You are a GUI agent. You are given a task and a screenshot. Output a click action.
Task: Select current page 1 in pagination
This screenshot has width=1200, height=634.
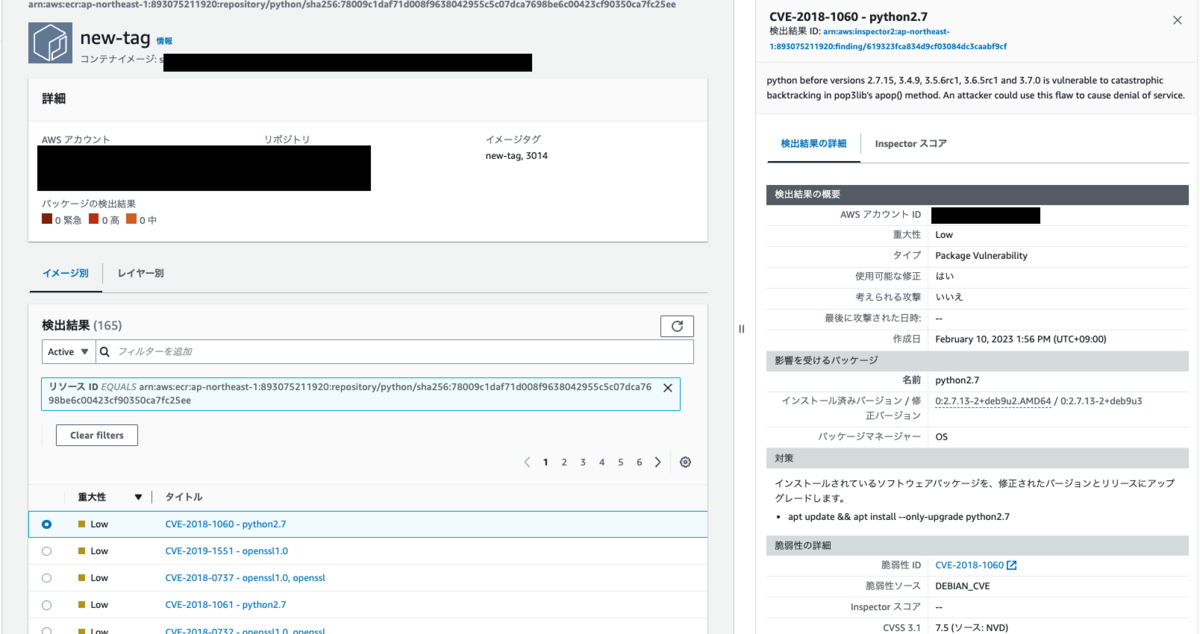coord(545,462)
